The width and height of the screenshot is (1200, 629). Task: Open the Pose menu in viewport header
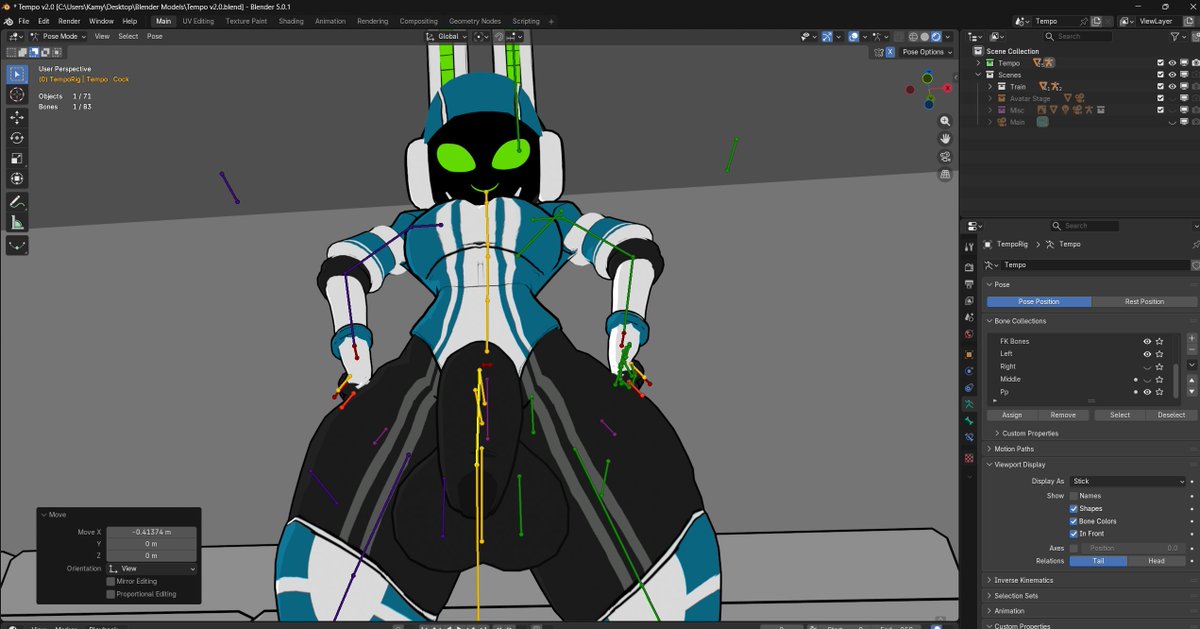[x=155, y=36]
